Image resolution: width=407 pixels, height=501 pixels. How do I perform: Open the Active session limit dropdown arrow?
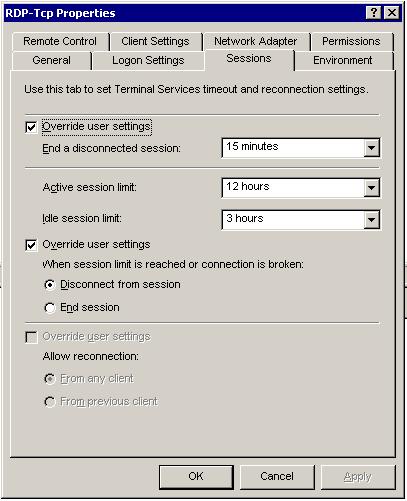pyautogui.click(x=371, y=188)
